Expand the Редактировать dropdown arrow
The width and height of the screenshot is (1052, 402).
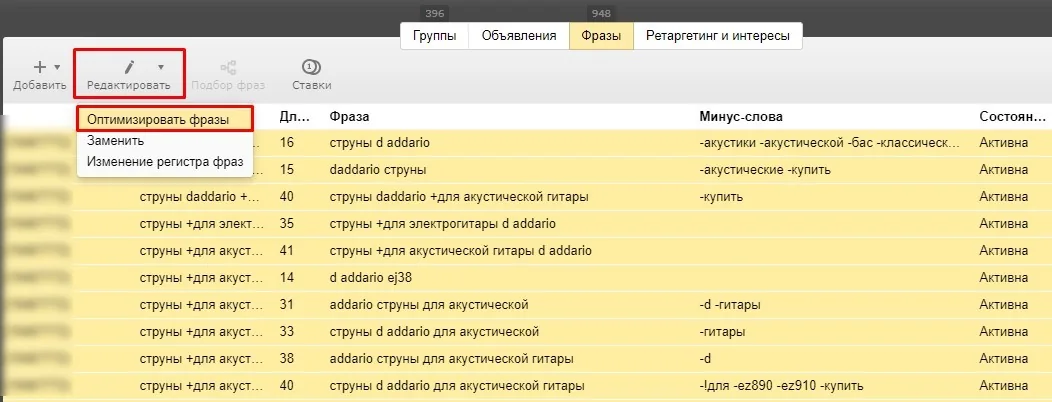161,67
